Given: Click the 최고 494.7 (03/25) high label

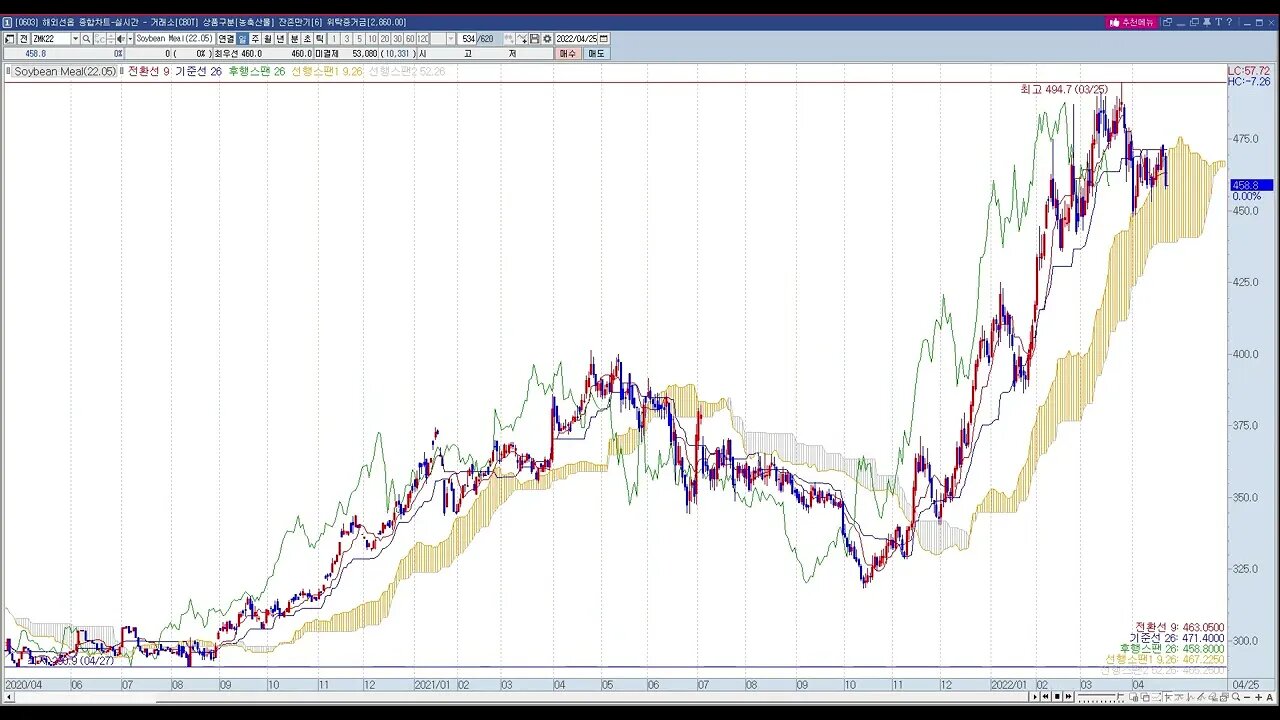Looking at the screenshot, I should click(x=1064, y=89).
